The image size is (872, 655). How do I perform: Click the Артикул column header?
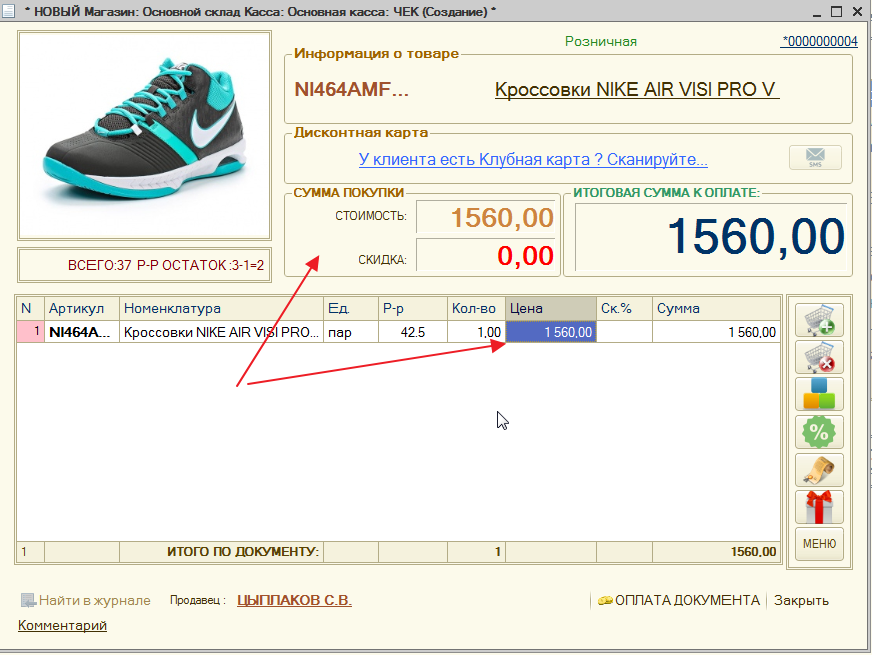(82, 309)
